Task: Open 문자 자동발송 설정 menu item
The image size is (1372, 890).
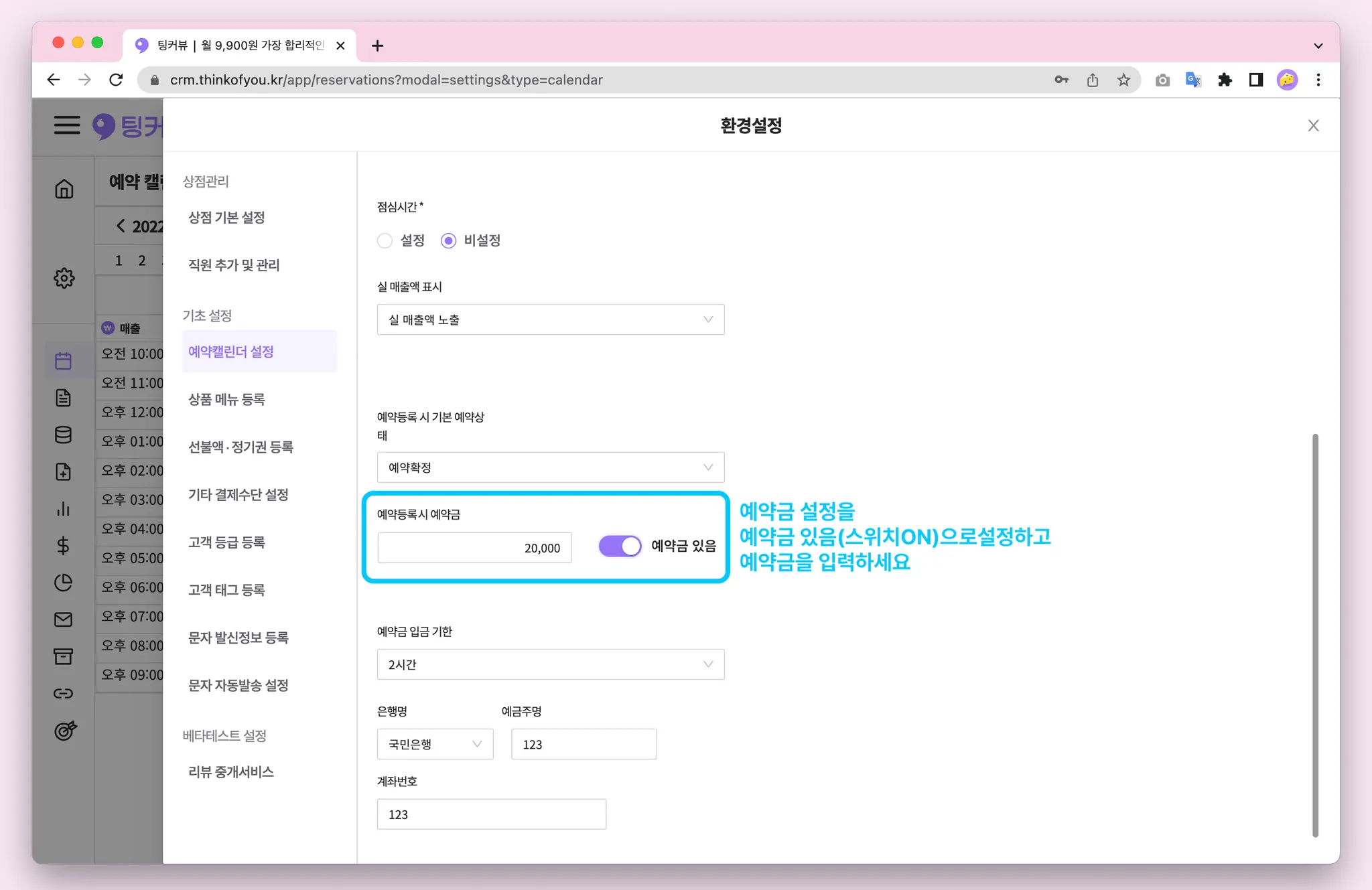Action: [x=238, y=685]
